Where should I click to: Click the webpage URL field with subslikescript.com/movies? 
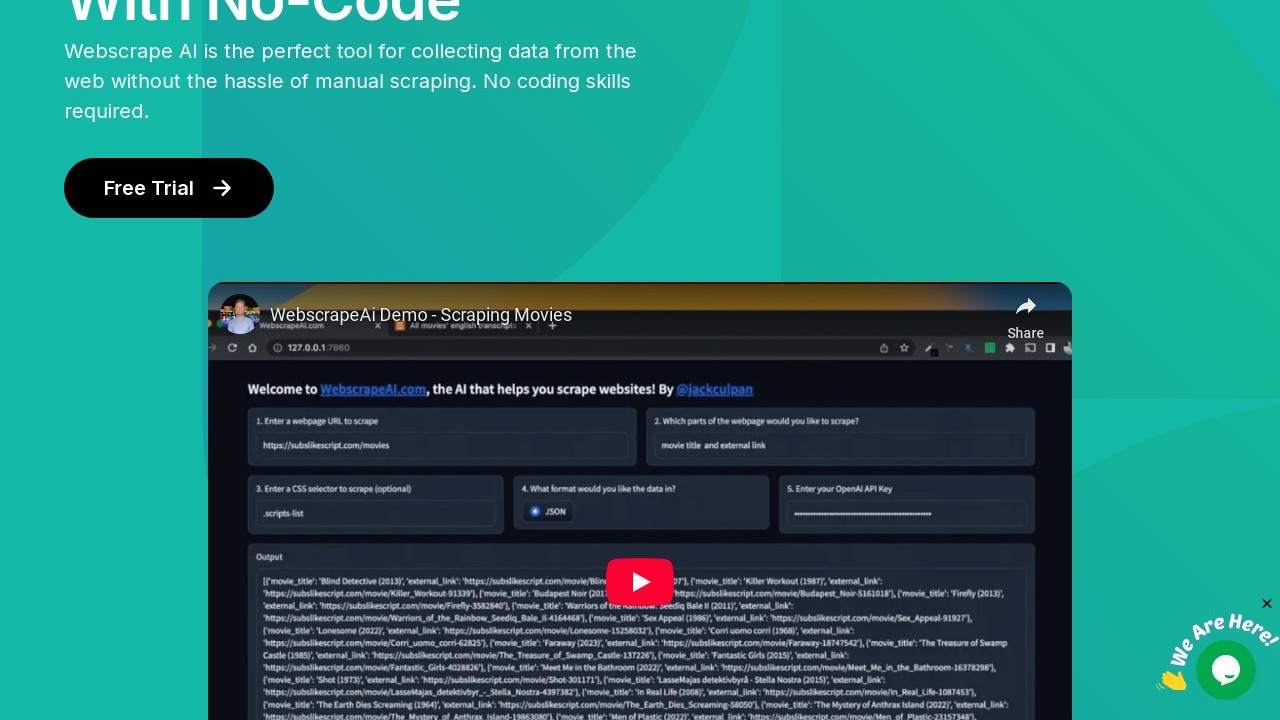(x=442, y=445)
